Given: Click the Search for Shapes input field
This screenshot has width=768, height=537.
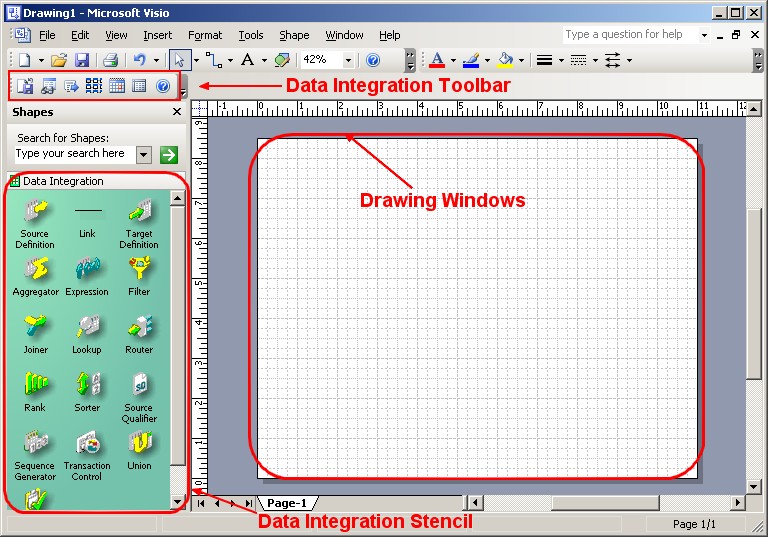Looking at the screenshot, I should point(73,154).
